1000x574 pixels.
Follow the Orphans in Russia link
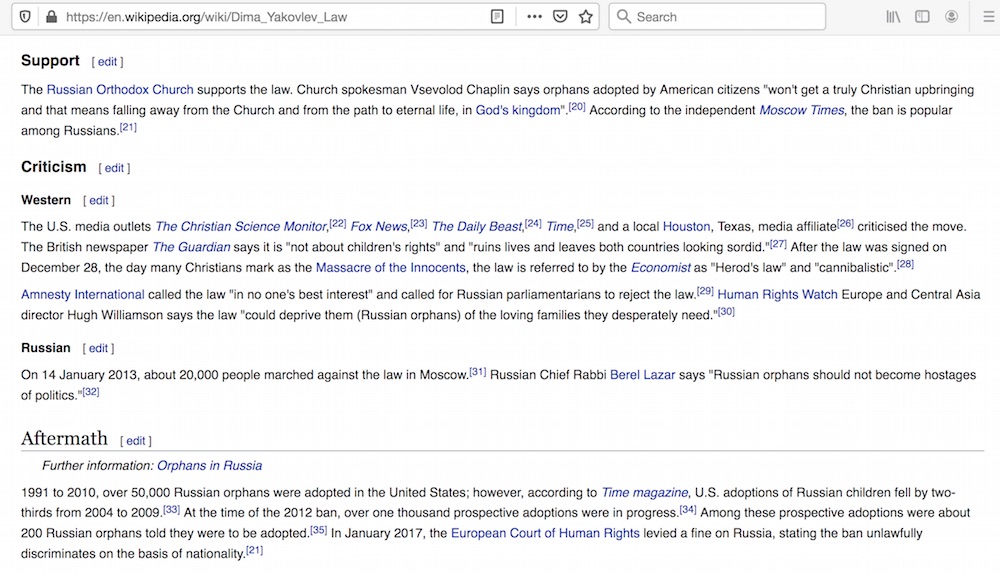209,466
